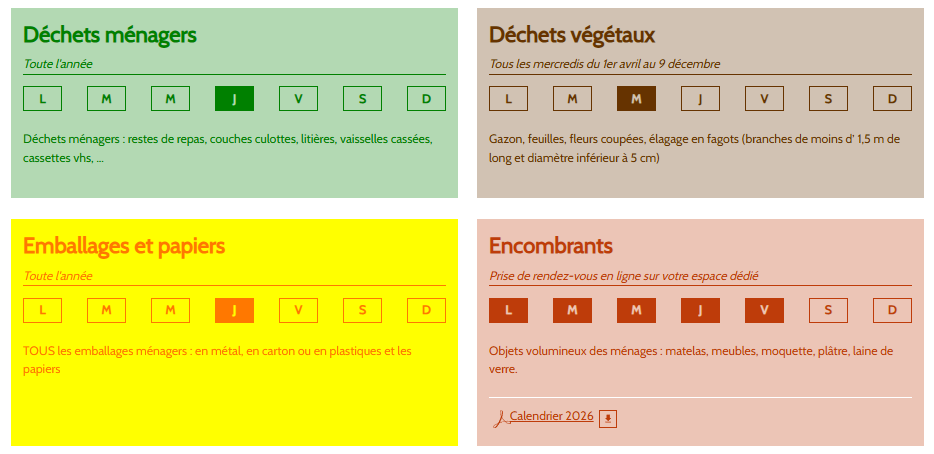The height and width of the screenshot is (454, 934).
Task: Select the J day box under Encombrants
Action: pyautogui.click(x=700, y=310)
